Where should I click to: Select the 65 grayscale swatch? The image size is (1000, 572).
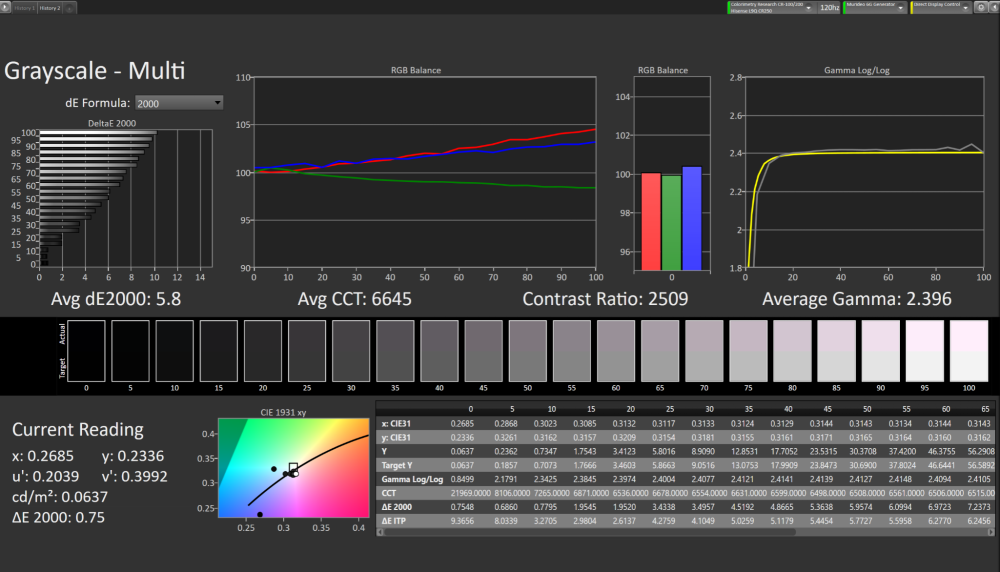tap(660, 351)
